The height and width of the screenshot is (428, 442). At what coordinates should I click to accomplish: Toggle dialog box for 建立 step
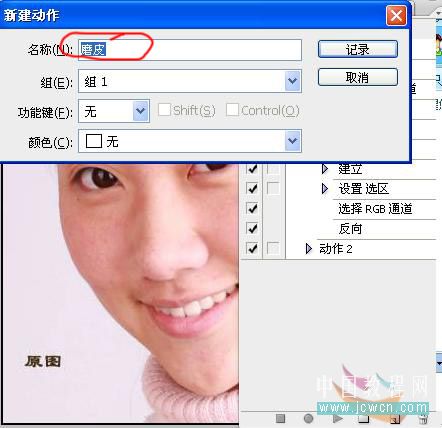[x=273, y=169]
